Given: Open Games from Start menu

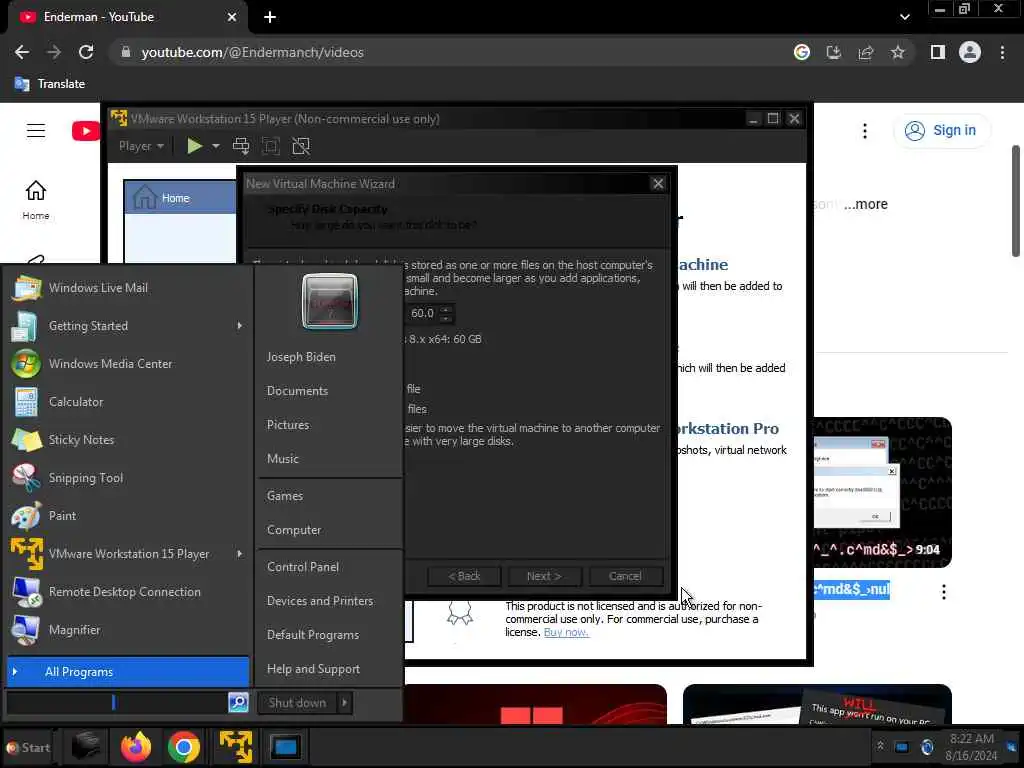Looking at the screenshot, I should (285, 496).
